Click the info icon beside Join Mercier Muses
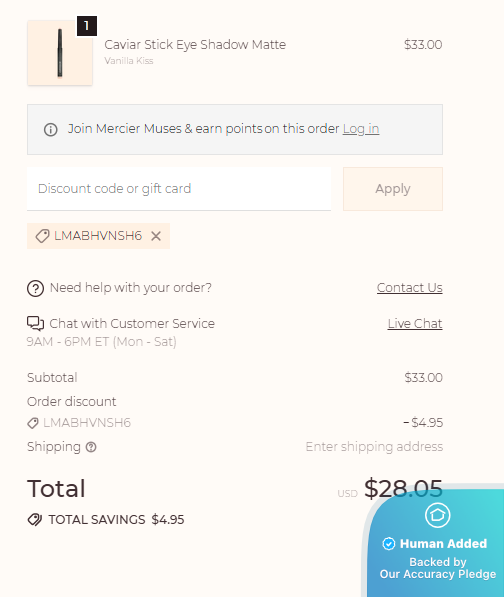 [x=51, y=130]
